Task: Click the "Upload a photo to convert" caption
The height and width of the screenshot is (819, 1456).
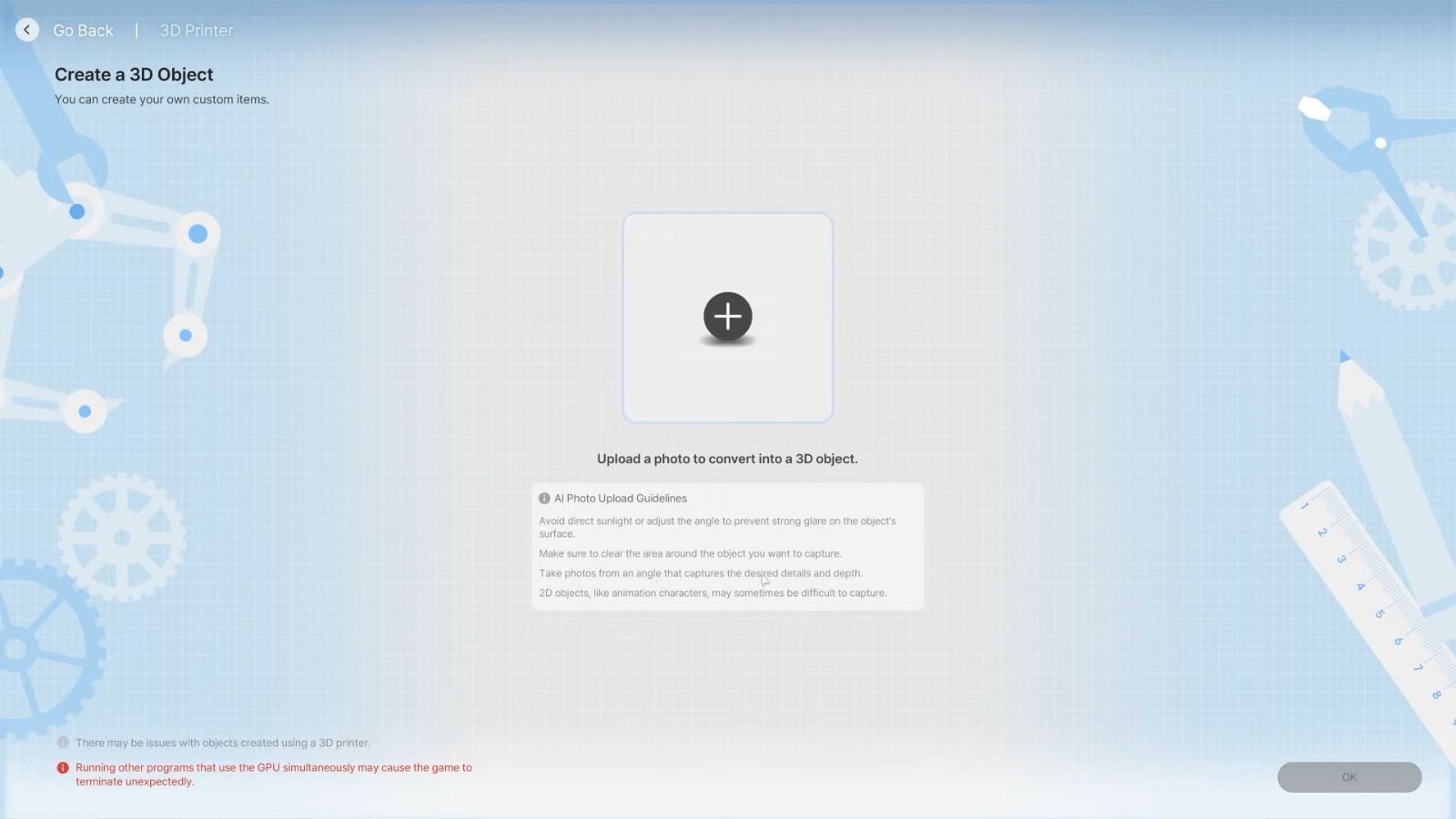Action: point(727,459)
